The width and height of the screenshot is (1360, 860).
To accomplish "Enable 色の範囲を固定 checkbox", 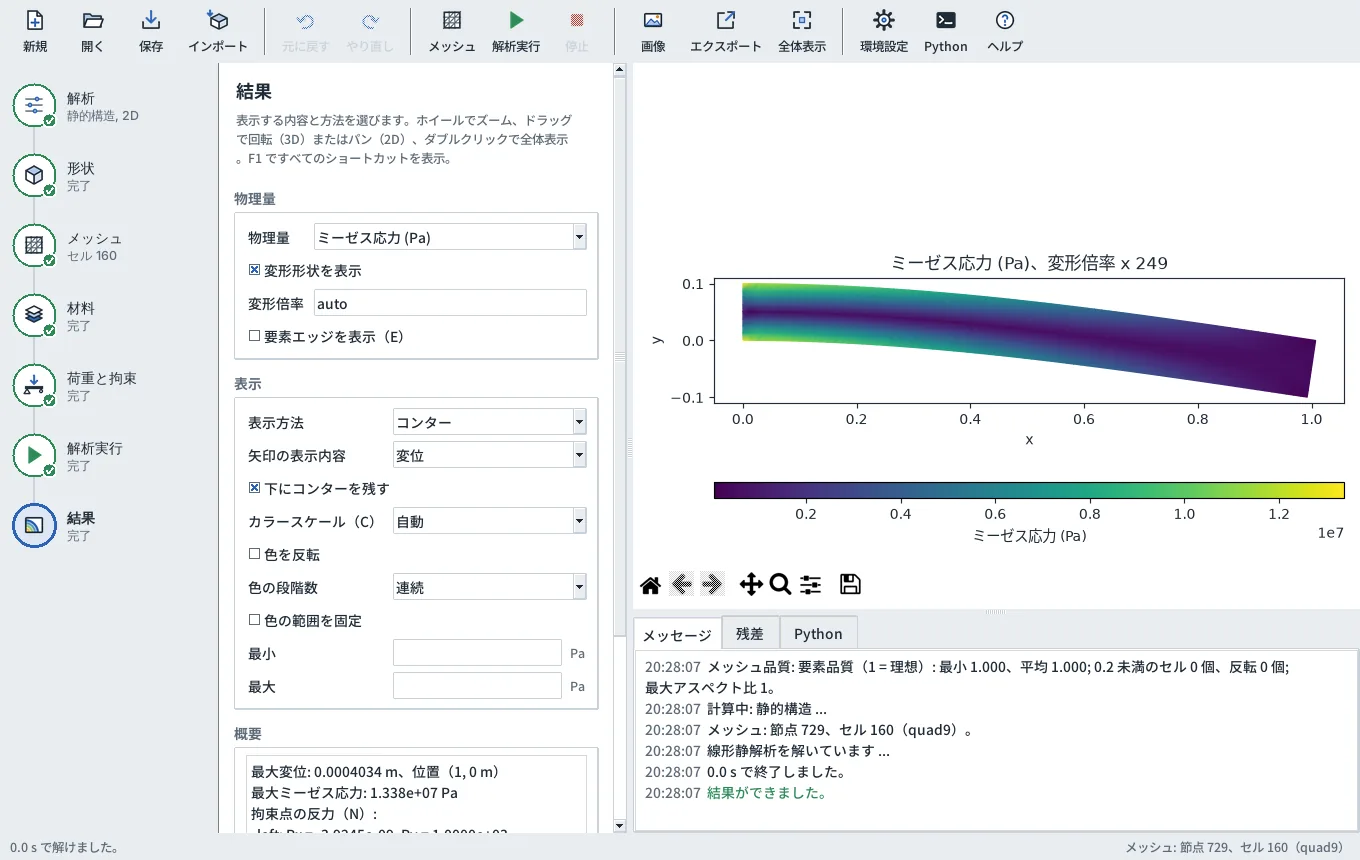I will point(255,620).
